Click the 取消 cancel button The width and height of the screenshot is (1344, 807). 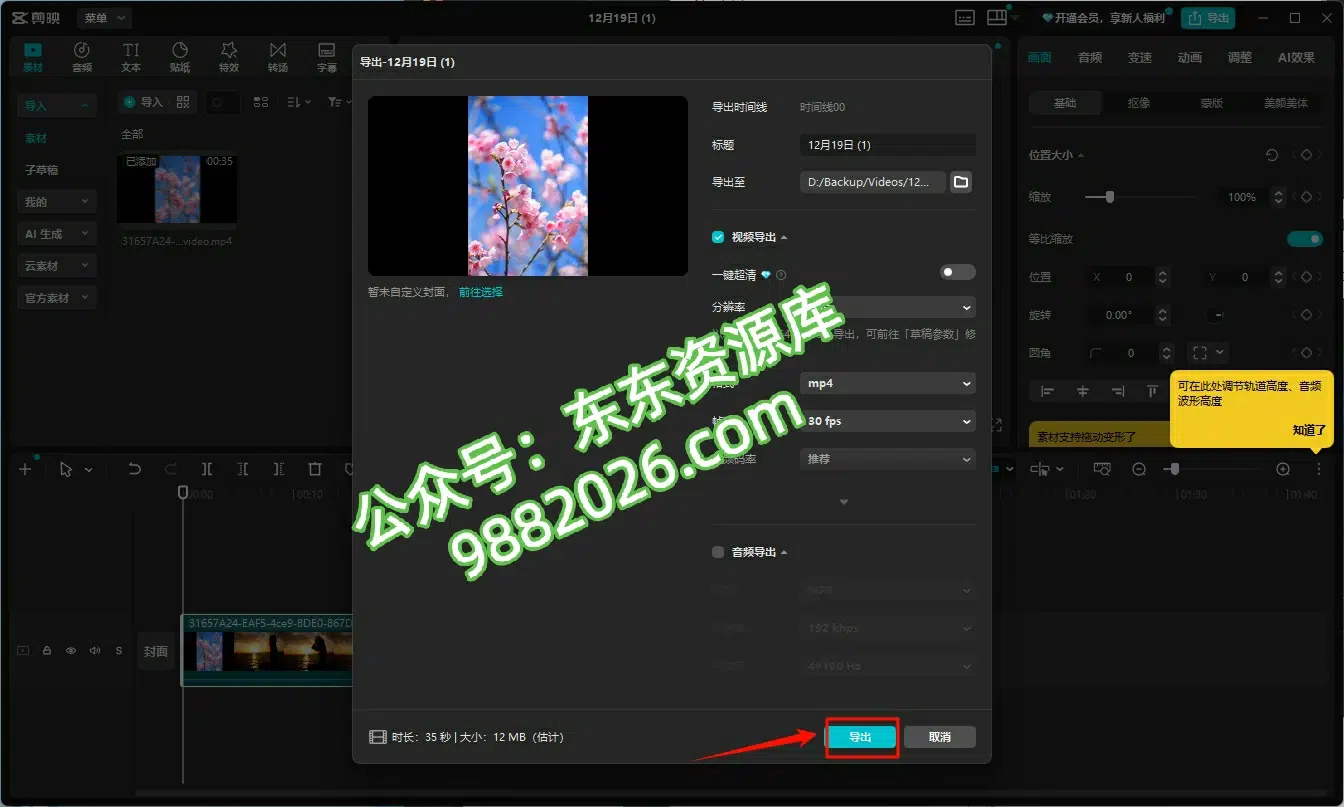pos(939,737)
